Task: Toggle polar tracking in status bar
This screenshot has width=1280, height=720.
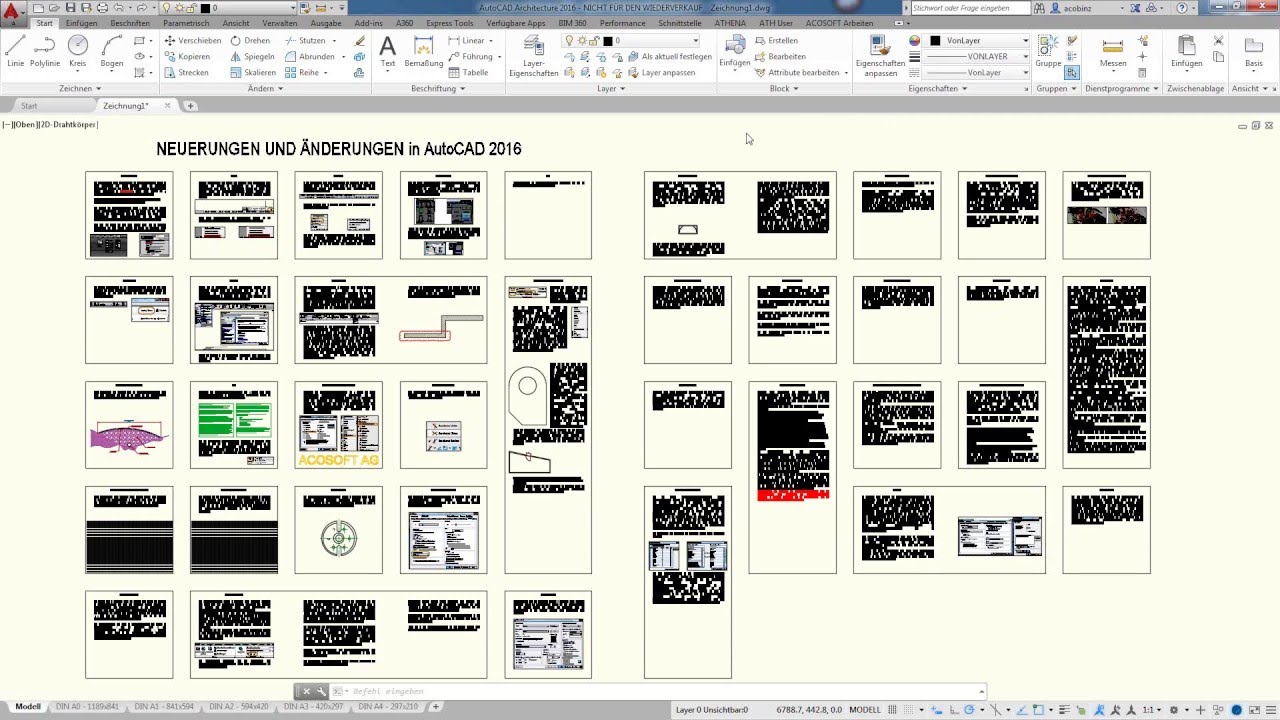Action: [970, 709]
